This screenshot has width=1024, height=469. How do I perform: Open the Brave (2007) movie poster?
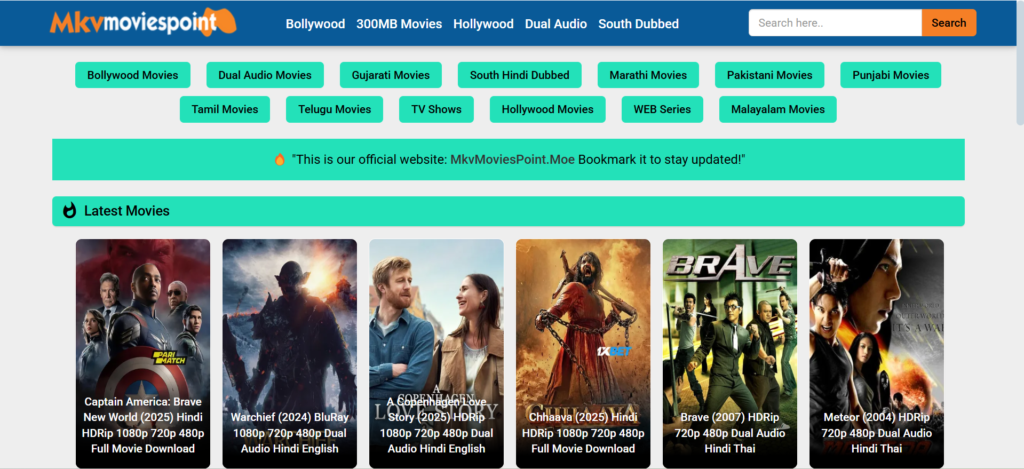730,353
